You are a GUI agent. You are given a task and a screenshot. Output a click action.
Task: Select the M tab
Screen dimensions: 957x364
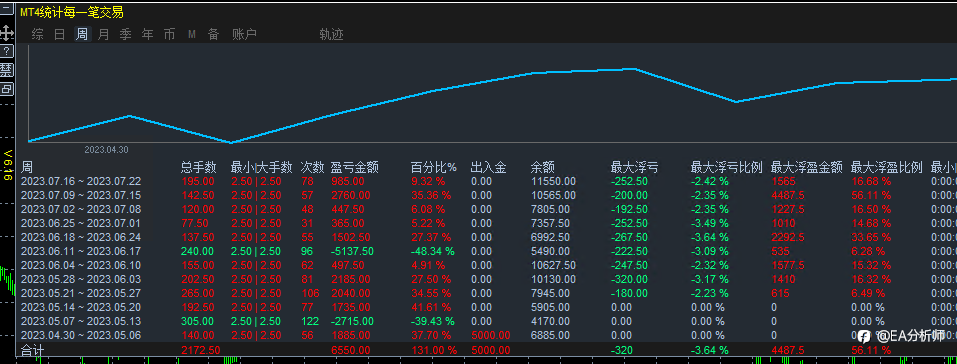pos(192,34)
